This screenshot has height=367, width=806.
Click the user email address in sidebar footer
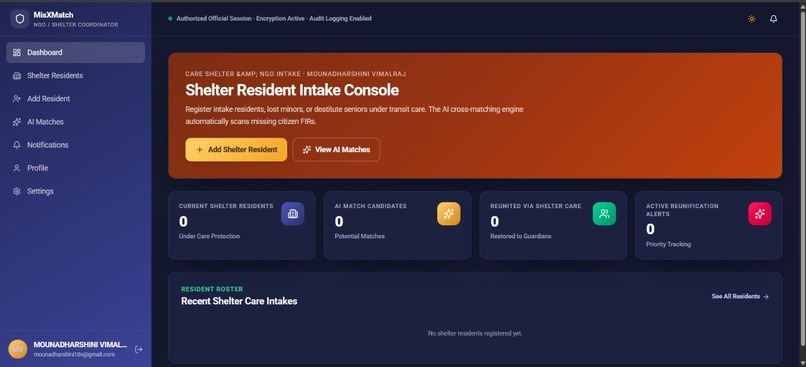click(74, 355)
